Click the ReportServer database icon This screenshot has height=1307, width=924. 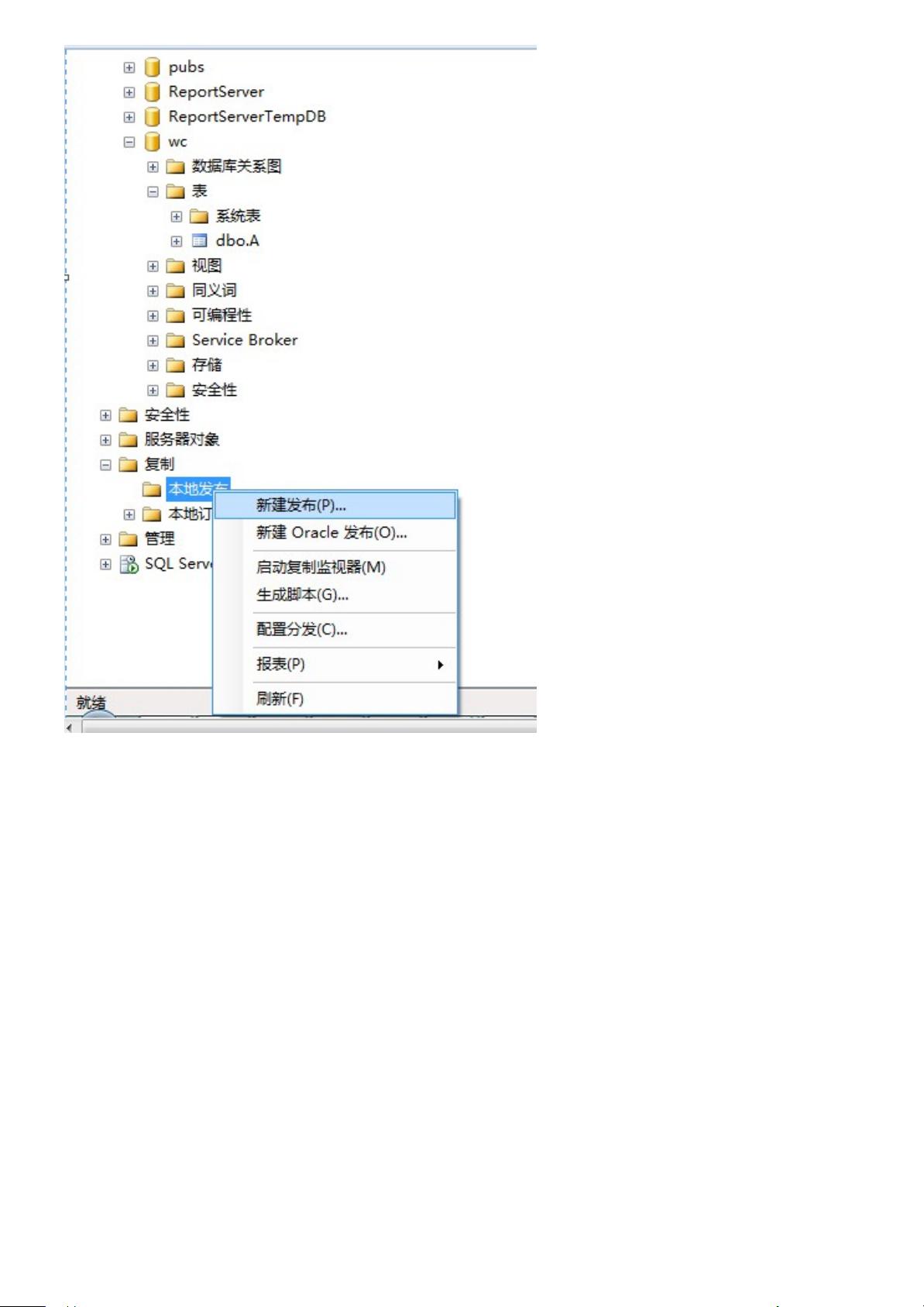pyautogui.click(x=153, y=92)
